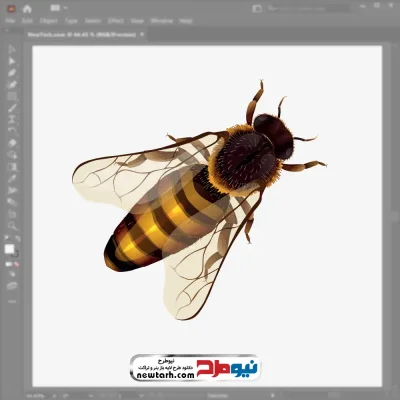This screenshot has height=400, width=400.
Task: Select the Pen tool
Action: [12, 73]
